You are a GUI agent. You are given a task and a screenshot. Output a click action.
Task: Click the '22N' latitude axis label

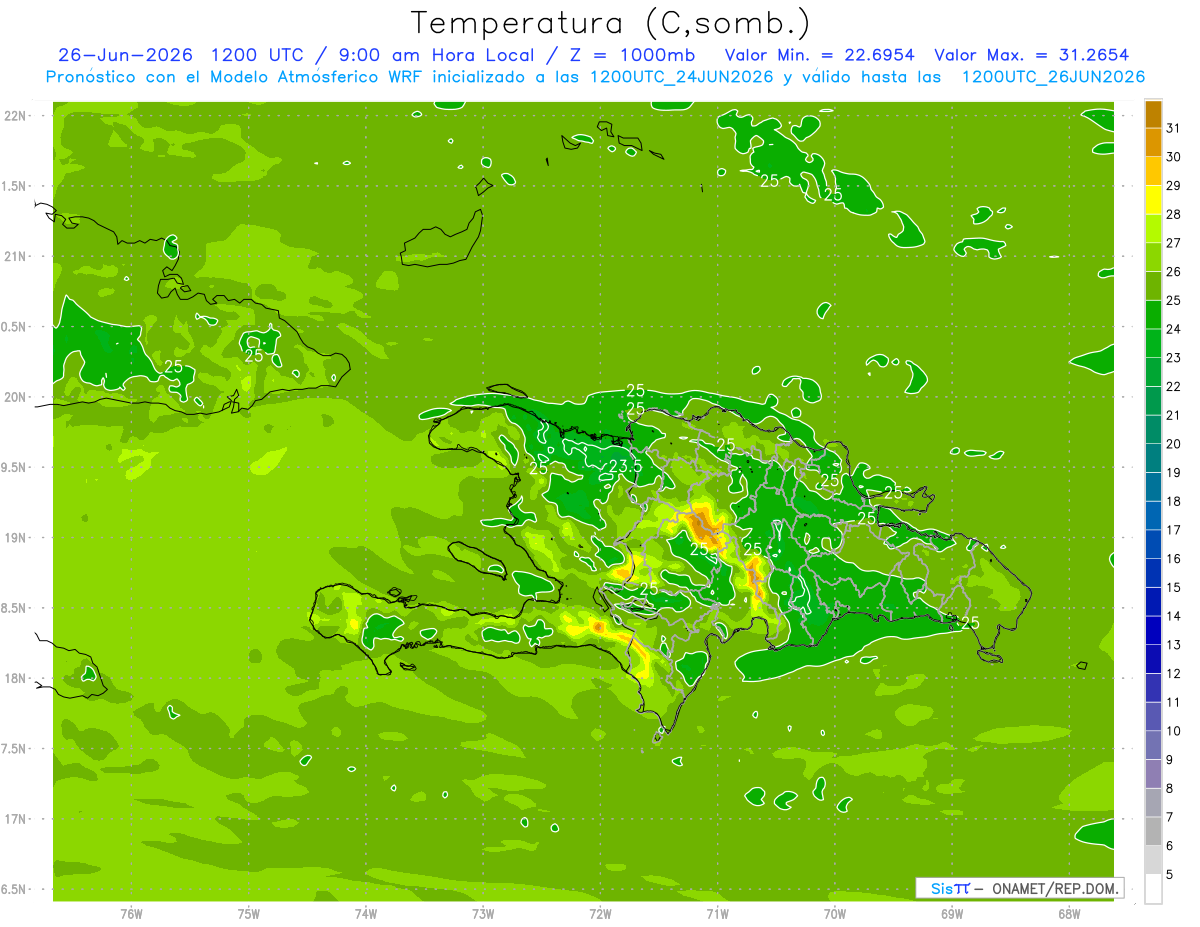click(x=14, y=115)
